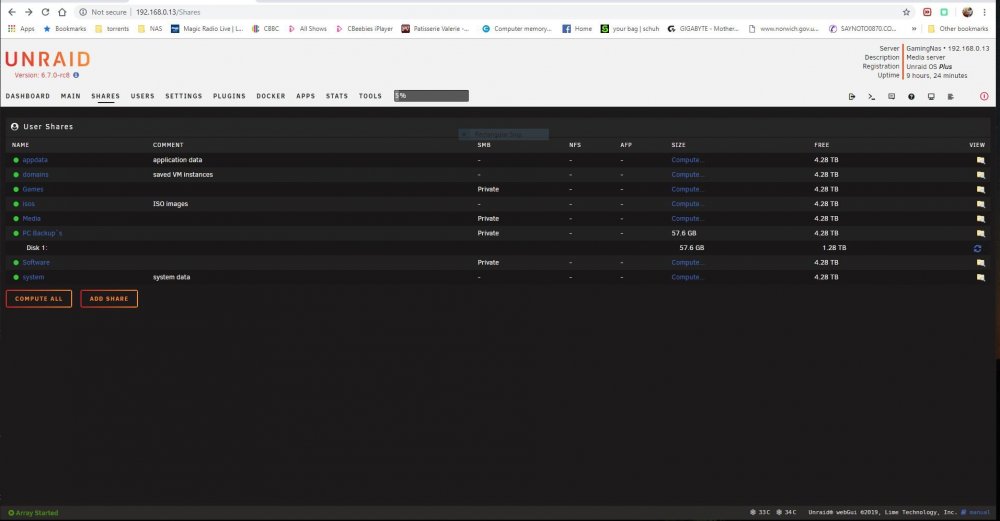Viewport: 1000px width, 521px height.
Task: Compute the size of the Games share
Action: coord(686,189)
